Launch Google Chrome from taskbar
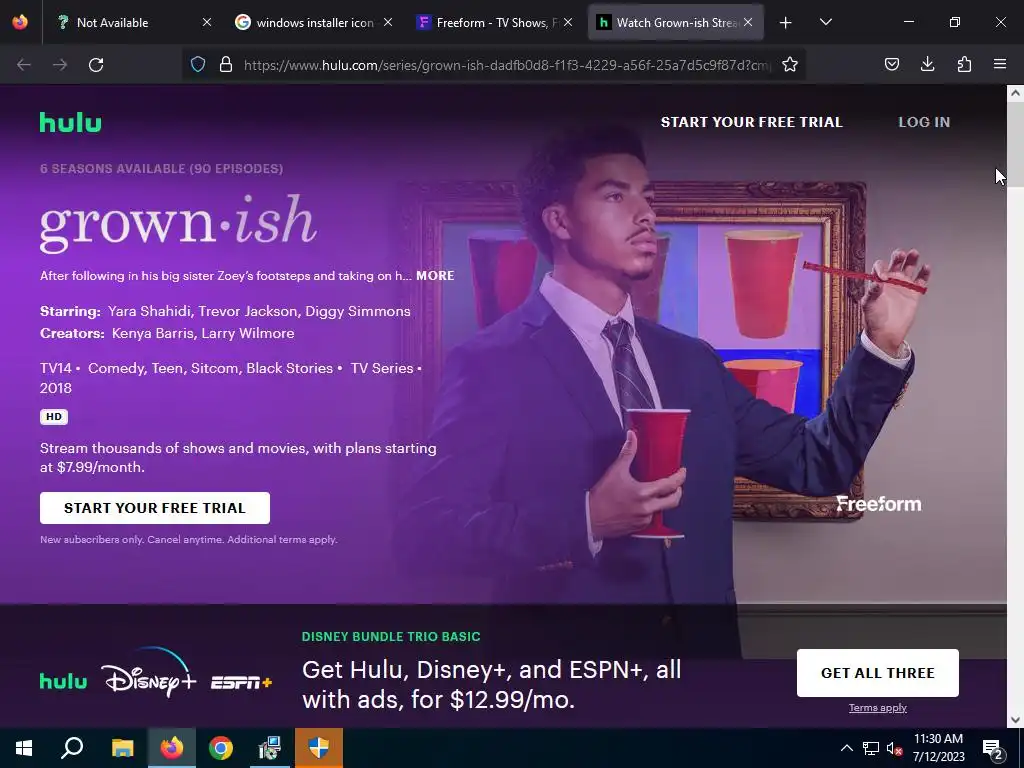 pos(221,748)
